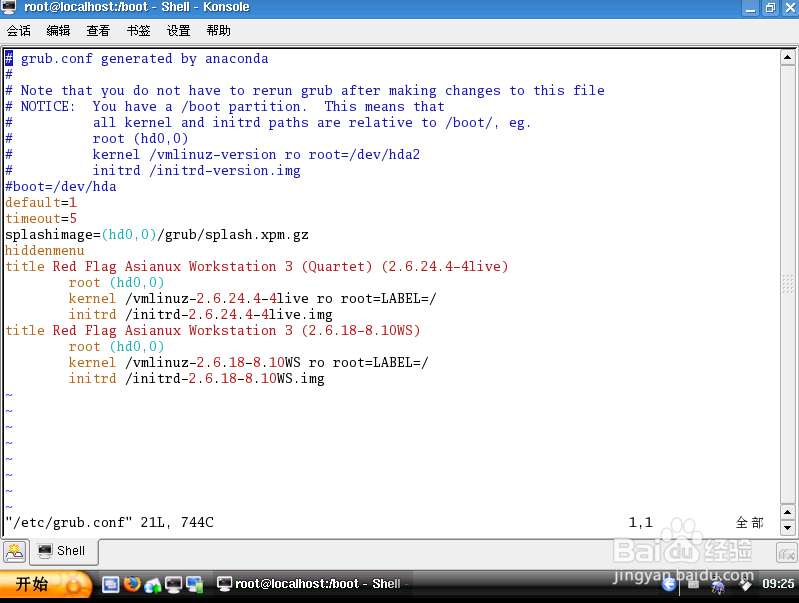
Task: Click the '全部' indicator in status line
Action: (750, 522)
